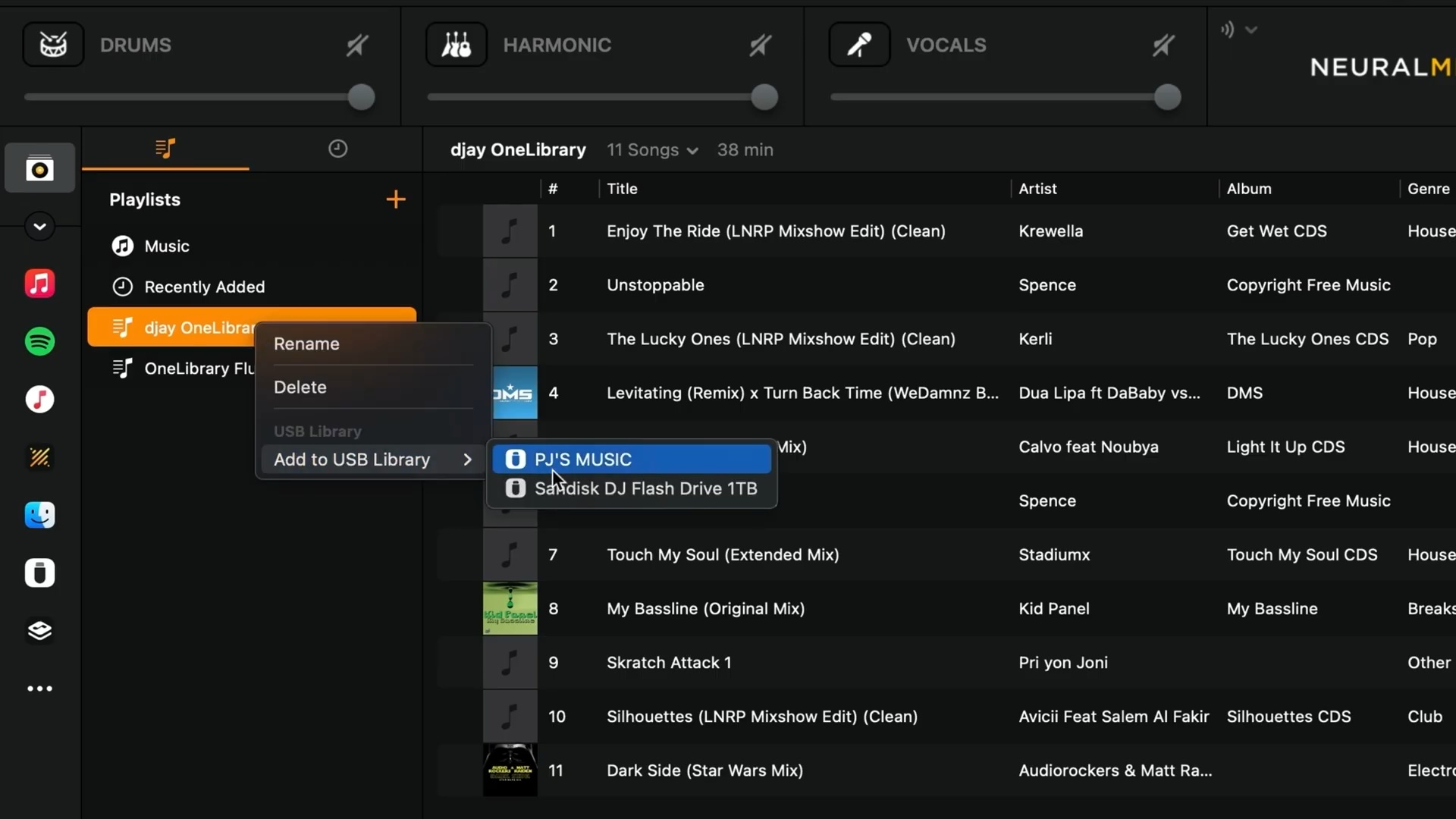Mute the Harmonic stem
Screen dimensions: 1456x819
(x=760, y=45)
